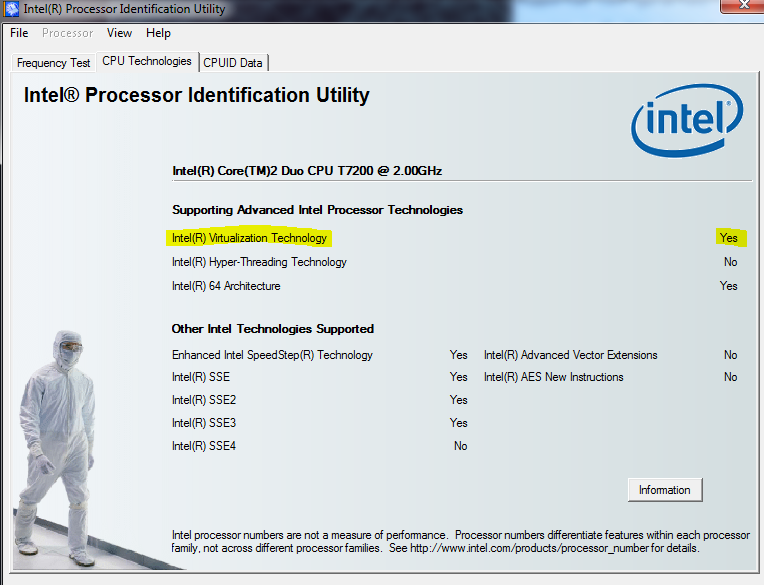
Task: Close the Processor Identification Utility window
Action: [743, 5]
